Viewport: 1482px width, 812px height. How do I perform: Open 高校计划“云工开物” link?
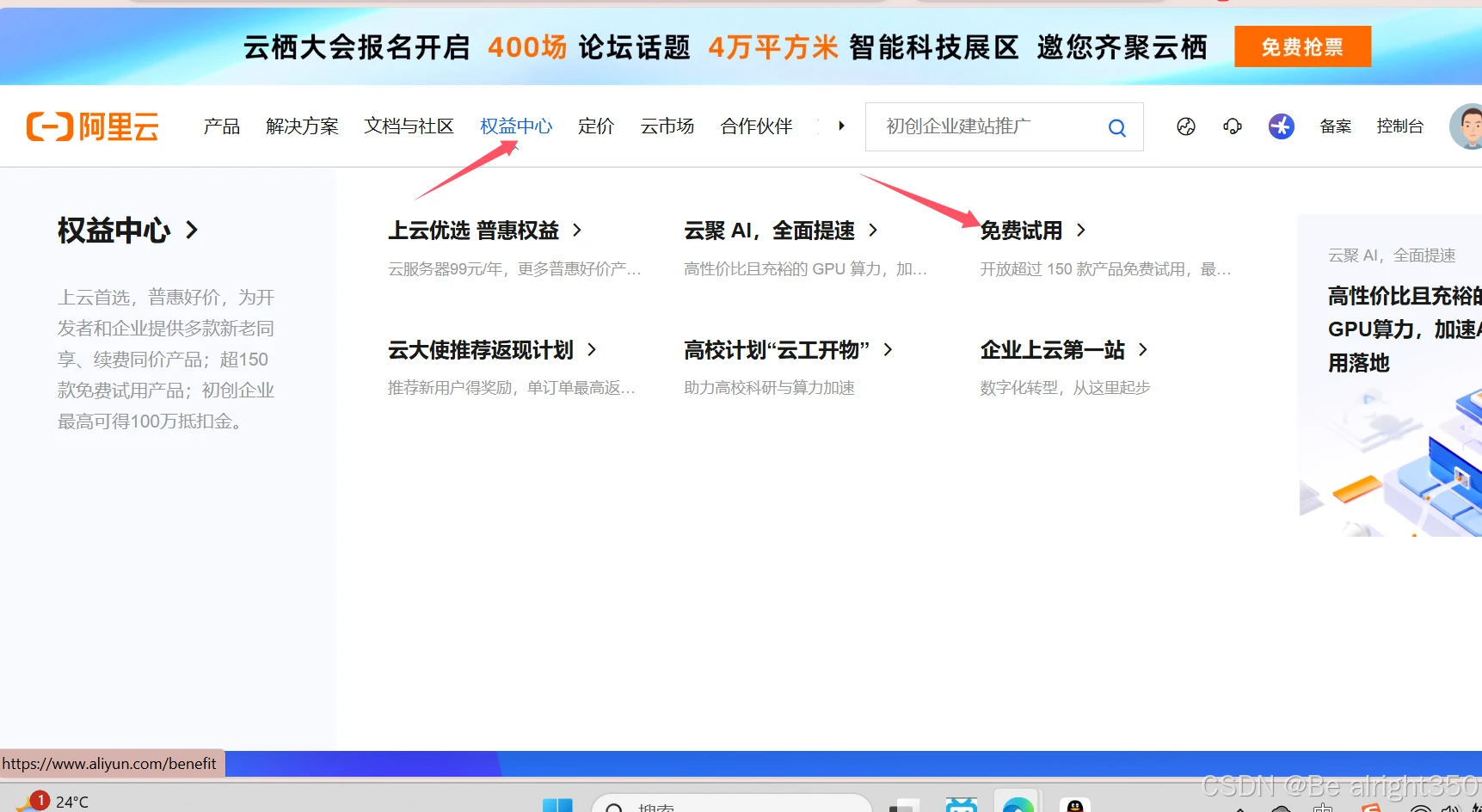788,349
